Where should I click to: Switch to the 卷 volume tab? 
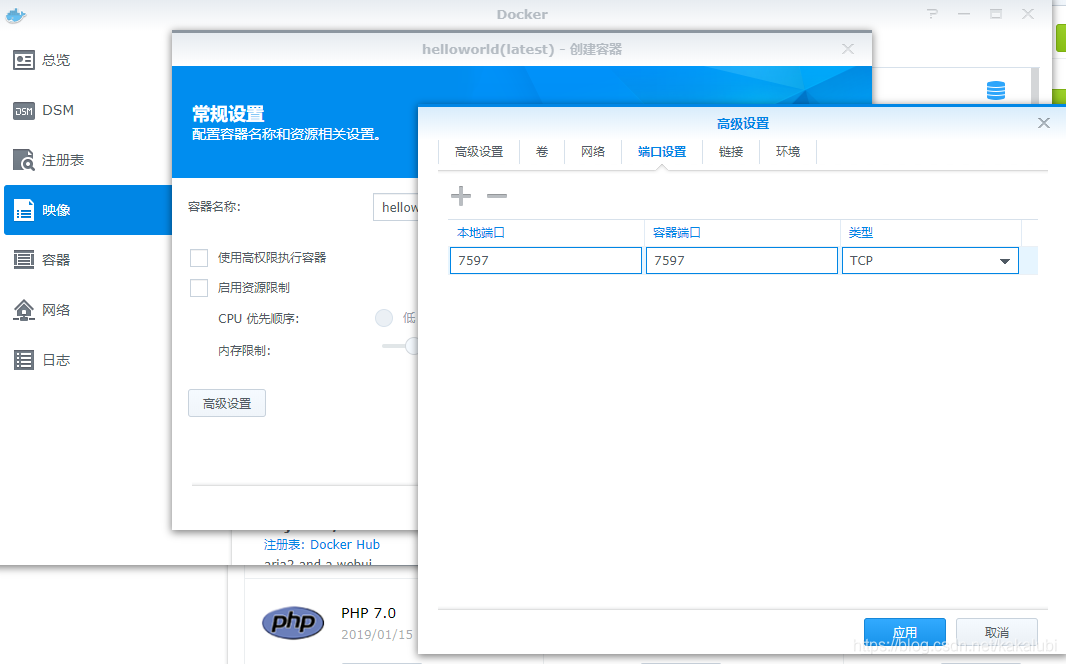click(x=542, y=152)
